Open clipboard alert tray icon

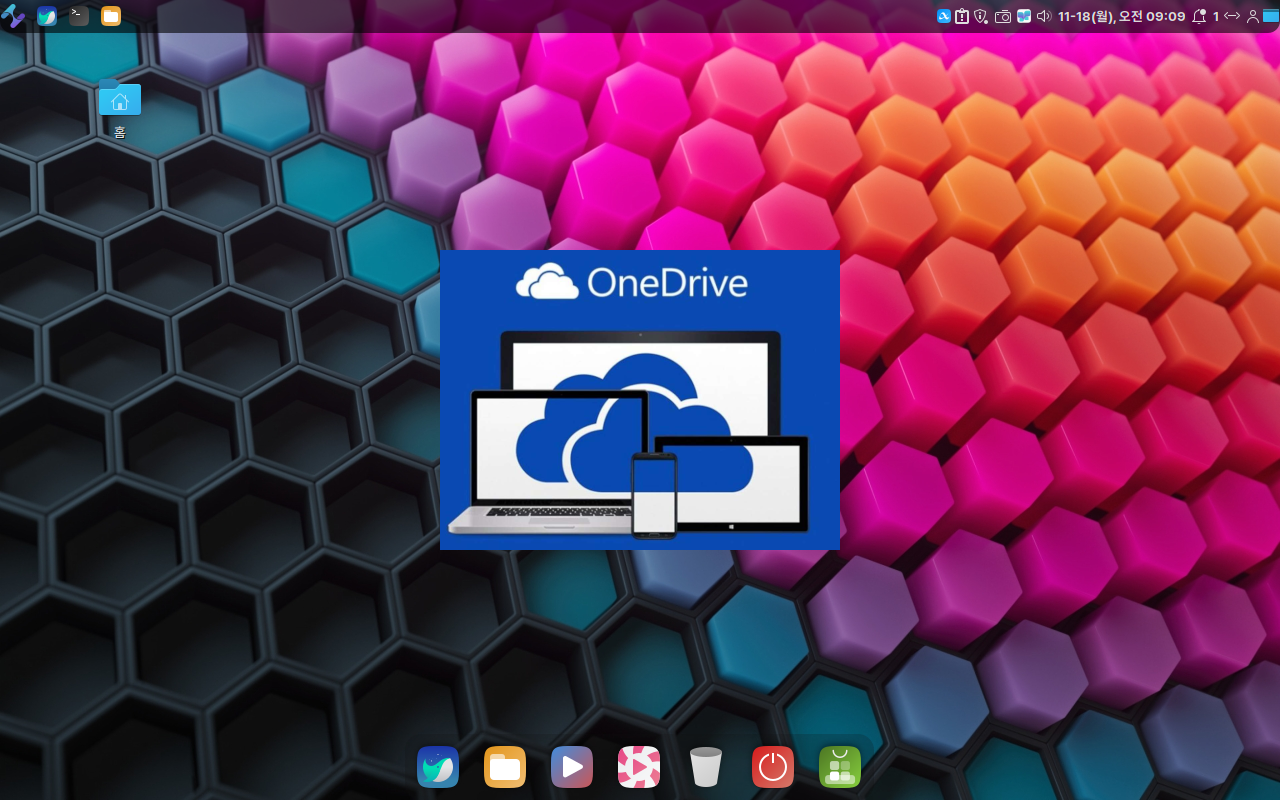pos(962,16)
